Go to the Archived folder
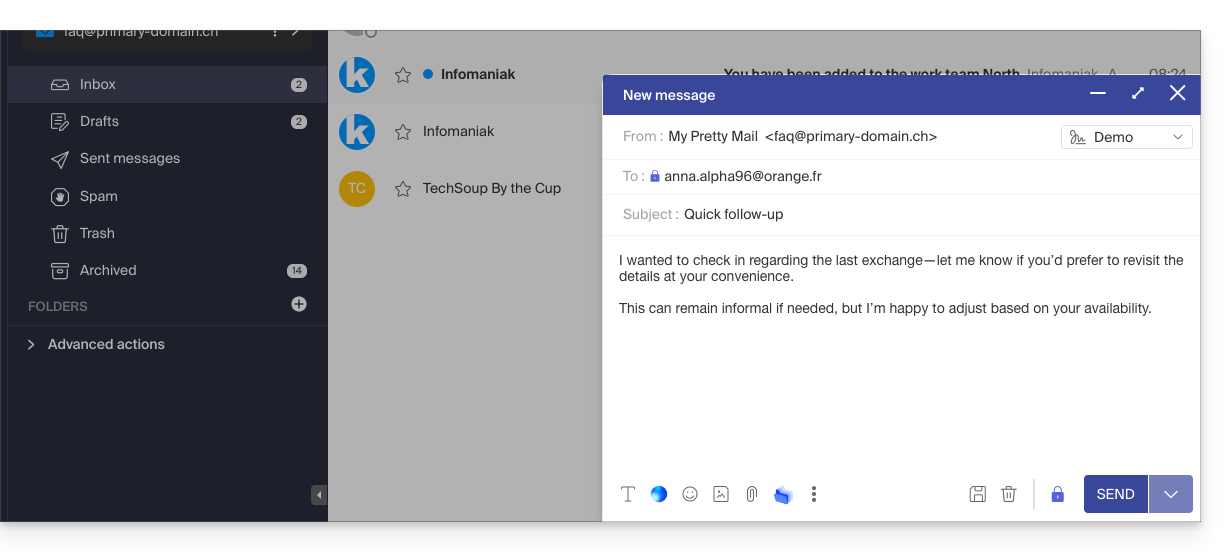This screenshot has width=1231, height=552. [x=108, y=270]
